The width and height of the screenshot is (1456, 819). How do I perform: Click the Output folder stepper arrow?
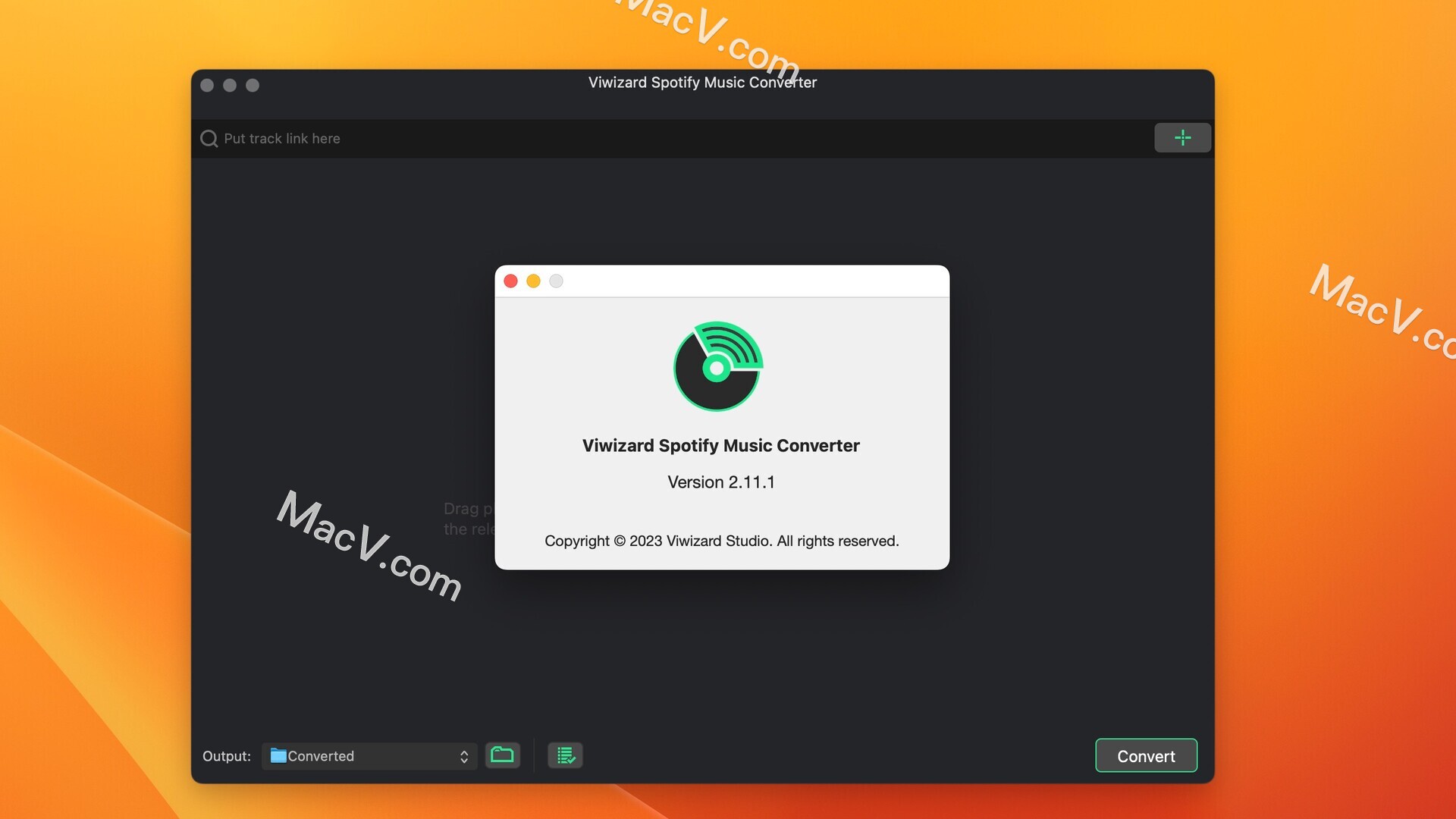coord(463,755)
